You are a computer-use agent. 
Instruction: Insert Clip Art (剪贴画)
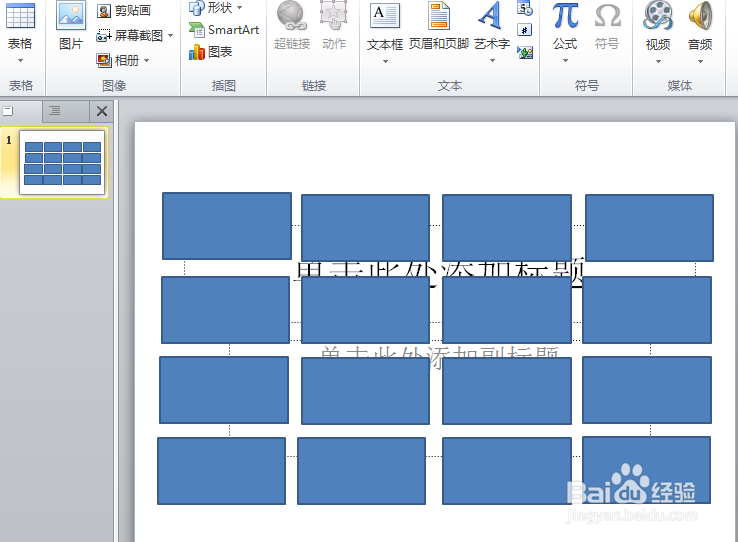point(124,10)
